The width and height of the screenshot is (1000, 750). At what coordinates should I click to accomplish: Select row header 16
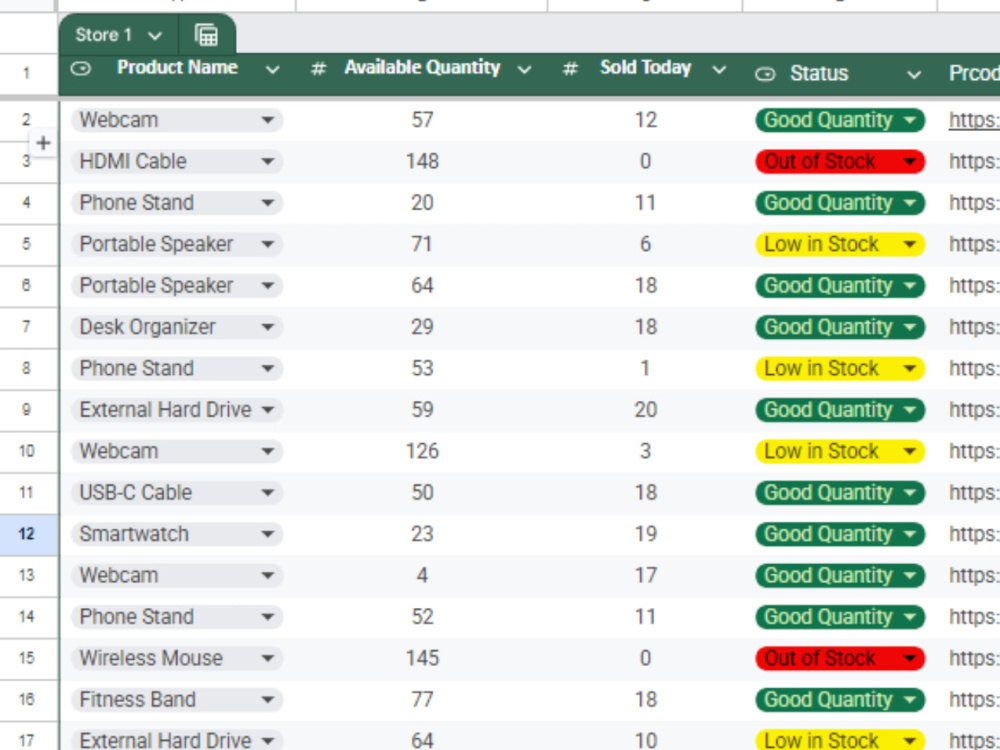pyautogui.click(x=28, y=700)
